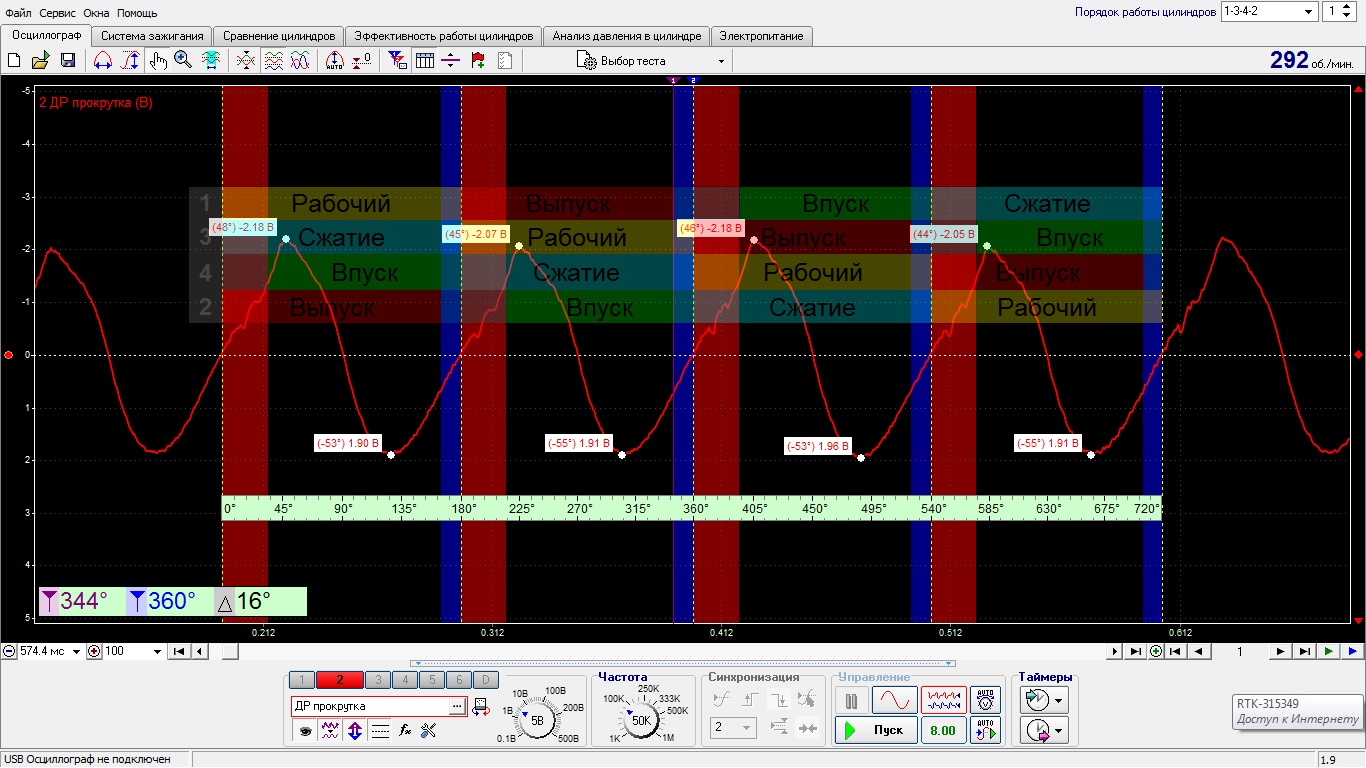Toggle sine wave analog mode button
This screenshot has width=1366, height=768.
coord(894,699)
